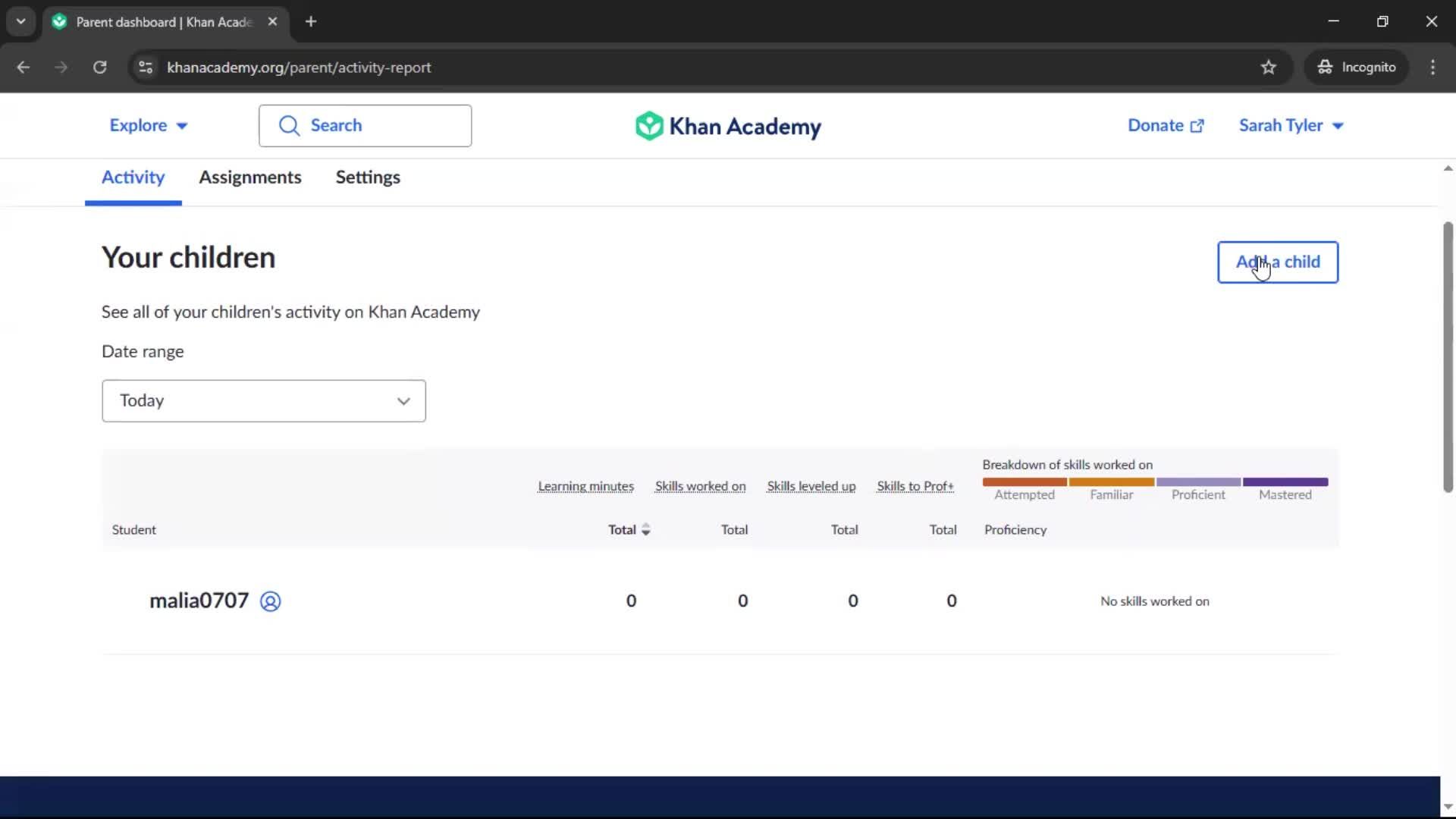Open the Today date range dropdown
1456x819 pixels.
pos(263,401)
